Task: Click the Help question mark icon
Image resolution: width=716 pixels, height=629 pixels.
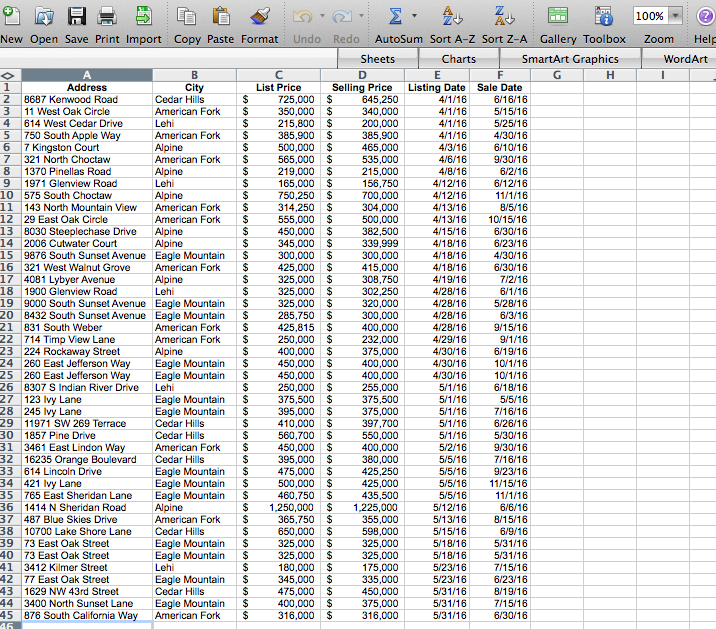Action: pyautogui.click(x=705, y=16)
